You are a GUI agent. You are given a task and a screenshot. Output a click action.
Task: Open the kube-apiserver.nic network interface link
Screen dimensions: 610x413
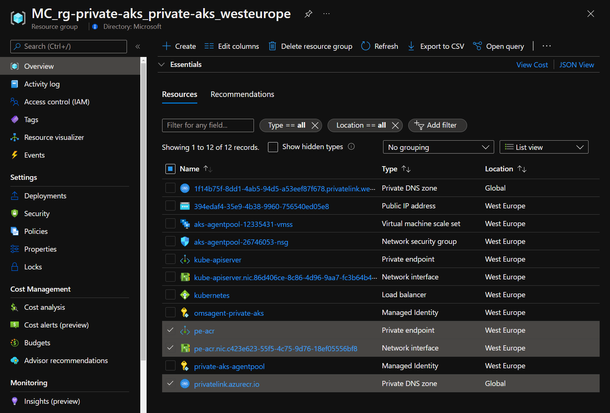[285, 277]
